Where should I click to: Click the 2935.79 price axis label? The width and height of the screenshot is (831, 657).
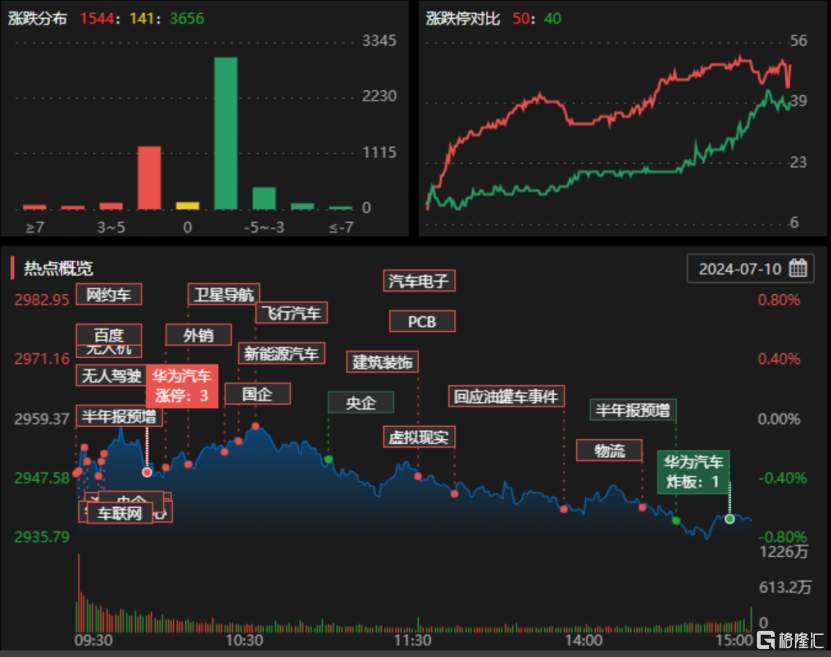42,537
